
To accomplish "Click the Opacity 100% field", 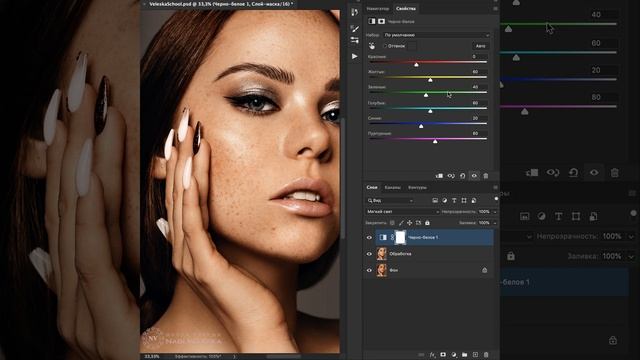I will [x=484, y=212].
